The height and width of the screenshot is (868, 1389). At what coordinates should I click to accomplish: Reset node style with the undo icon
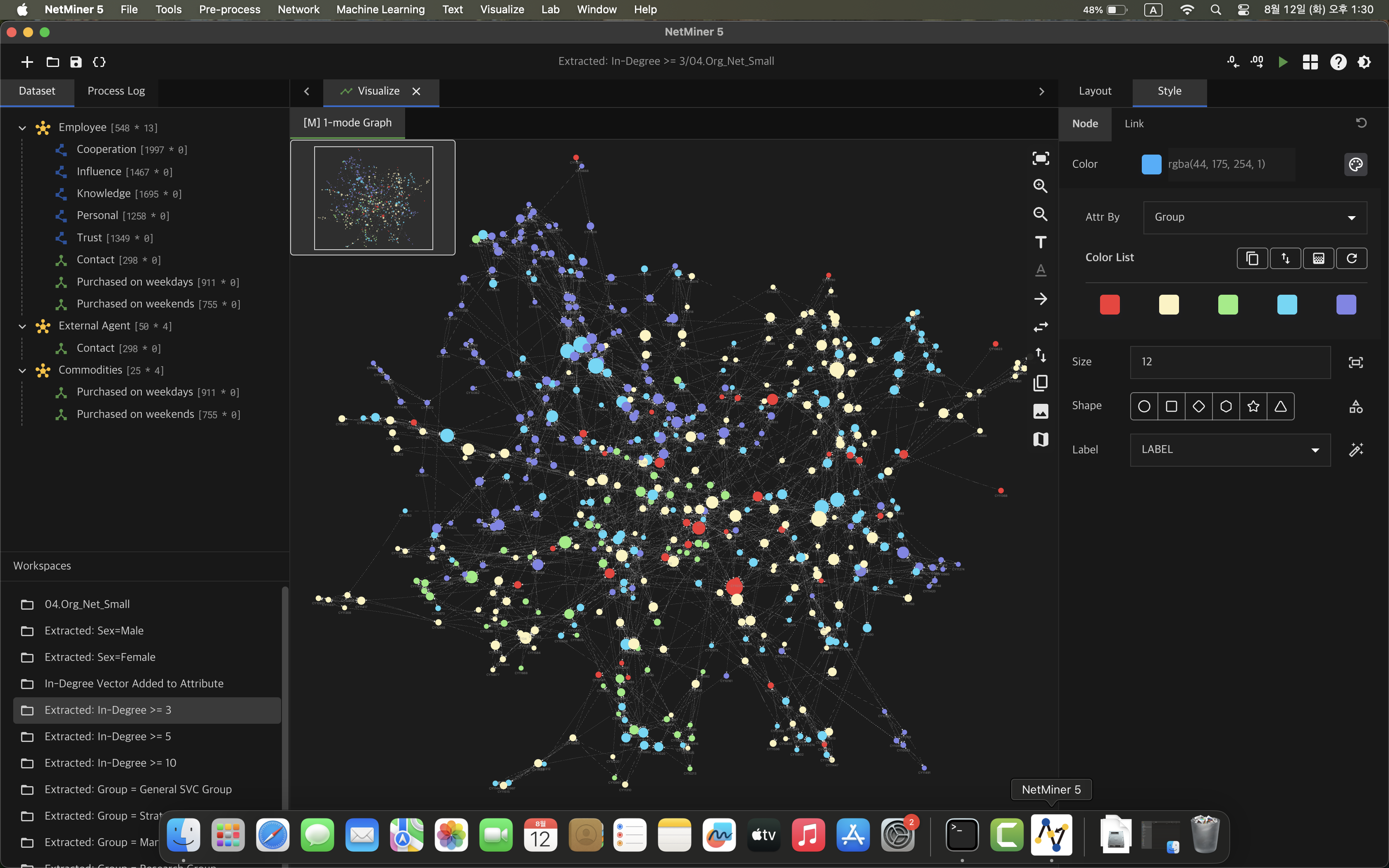pyautogui.click(x=1361, y=123)
